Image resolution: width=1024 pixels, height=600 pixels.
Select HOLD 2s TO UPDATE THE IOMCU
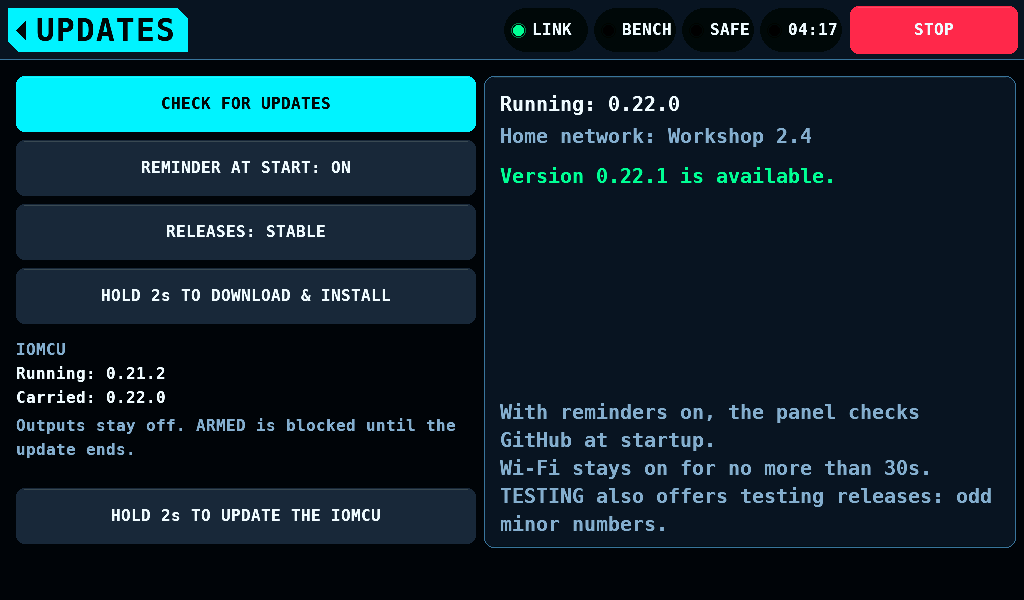(x=246, y=516)
